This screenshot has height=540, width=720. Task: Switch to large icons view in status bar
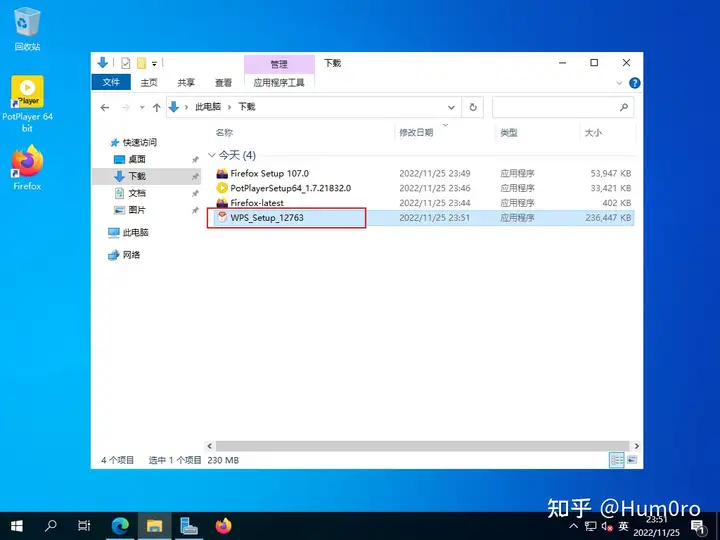coord(632,460)
